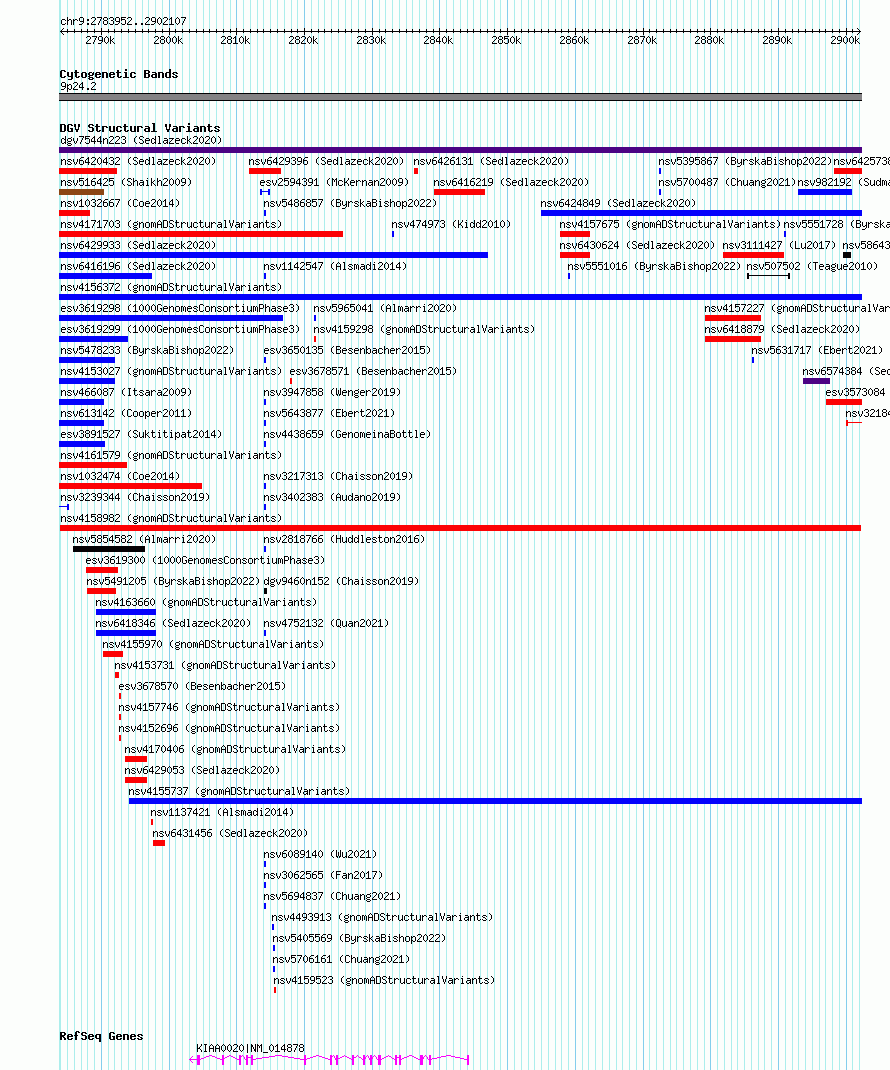Open variant nsv6426131 (Sedlazeck2020)
The width and height of the screenshot is (890, 1070).
tap(491, 161)
